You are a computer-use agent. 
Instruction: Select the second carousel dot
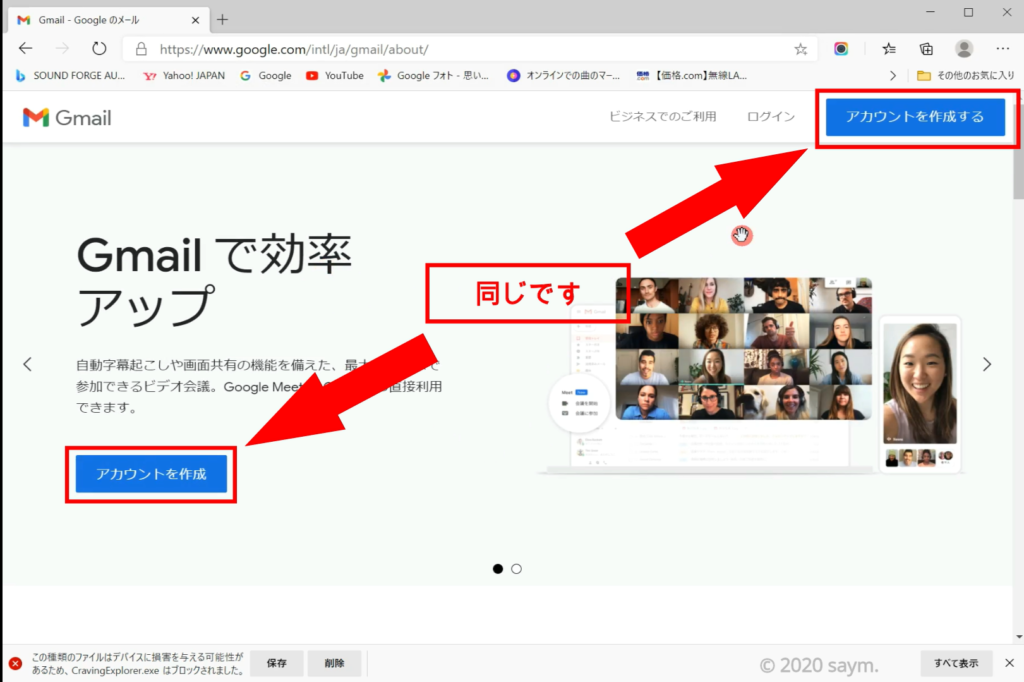click(x=516, y=569)
